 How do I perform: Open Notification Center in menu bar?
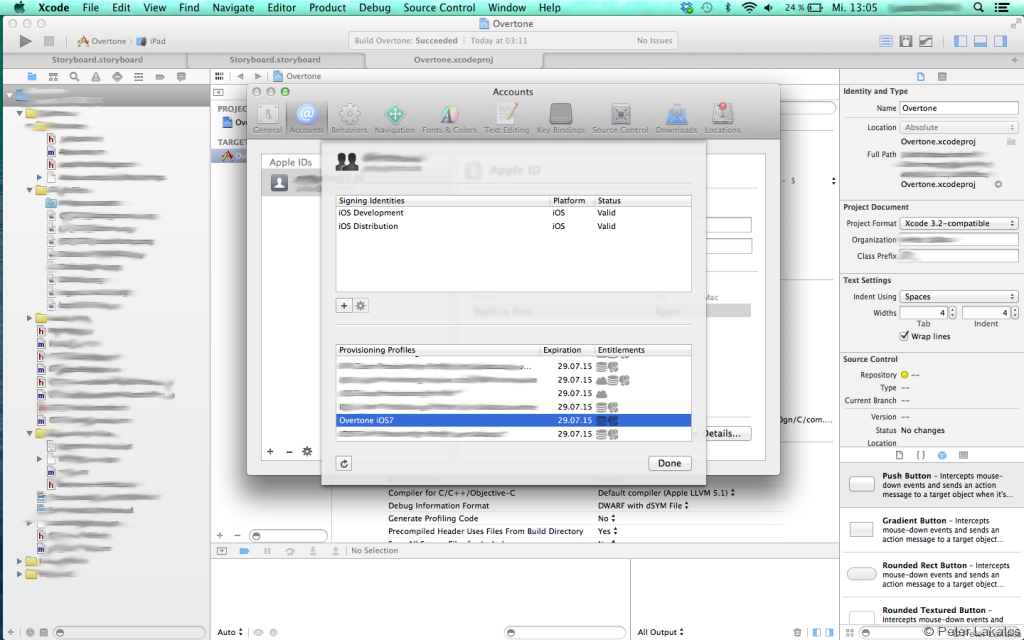tap(1001, 8)
